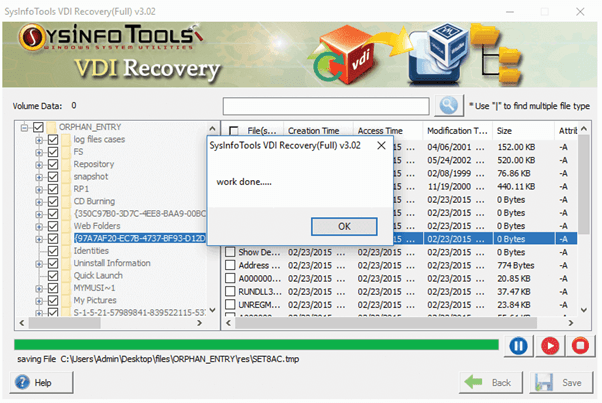602x403 pixels.
Task: Sort by Size column header
Action: [x=524, y=131]
